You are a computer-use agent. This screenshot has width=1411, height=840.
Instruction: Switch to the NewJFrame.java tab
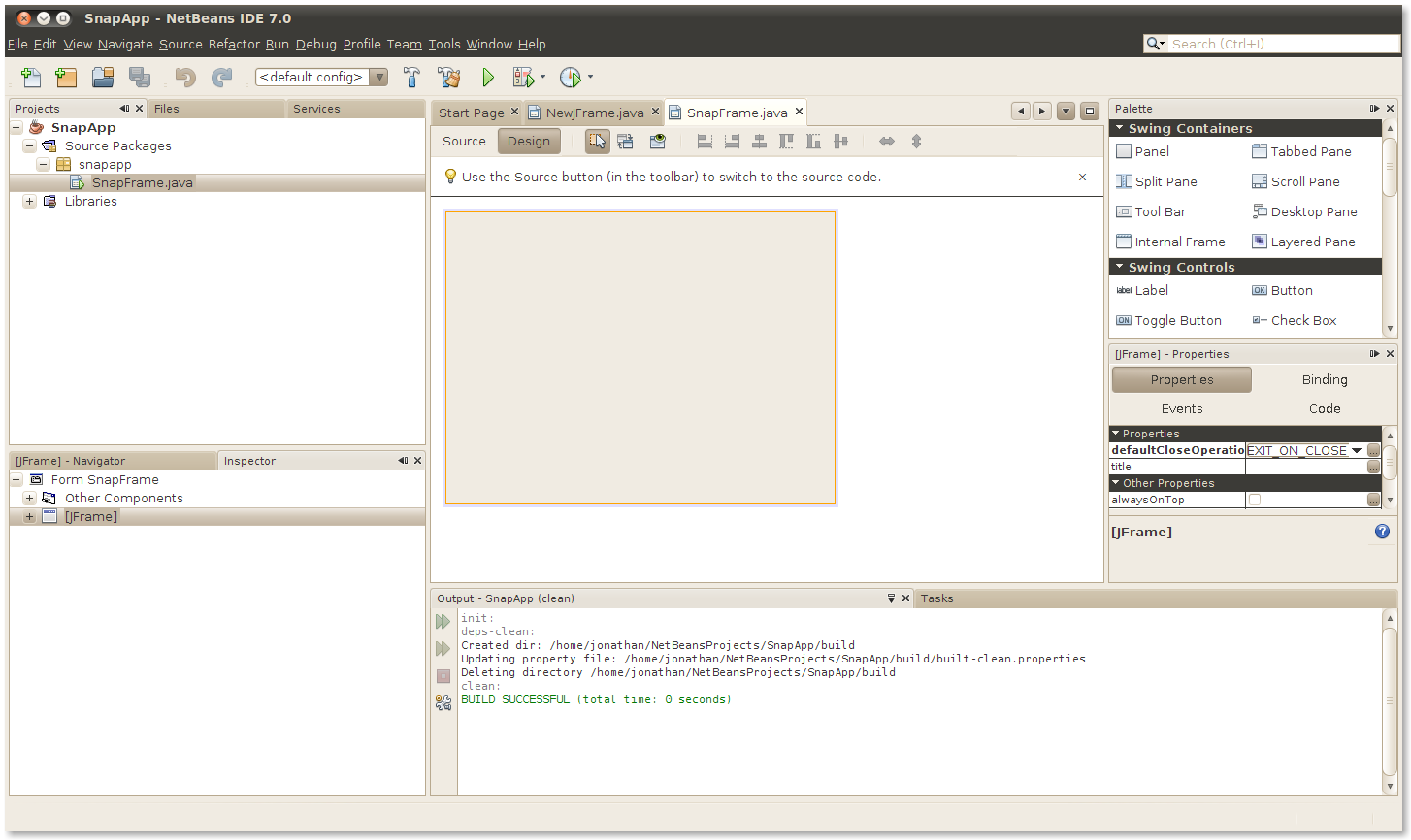tap(594, 113)
